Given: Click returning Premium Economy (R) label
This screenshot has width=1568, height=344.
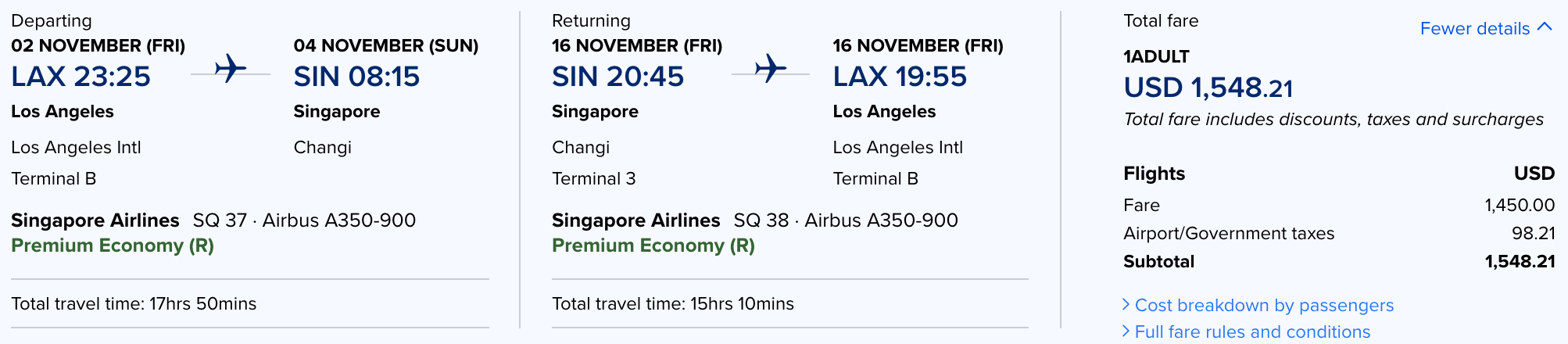Looking at the screenshot, I should 653,245.
